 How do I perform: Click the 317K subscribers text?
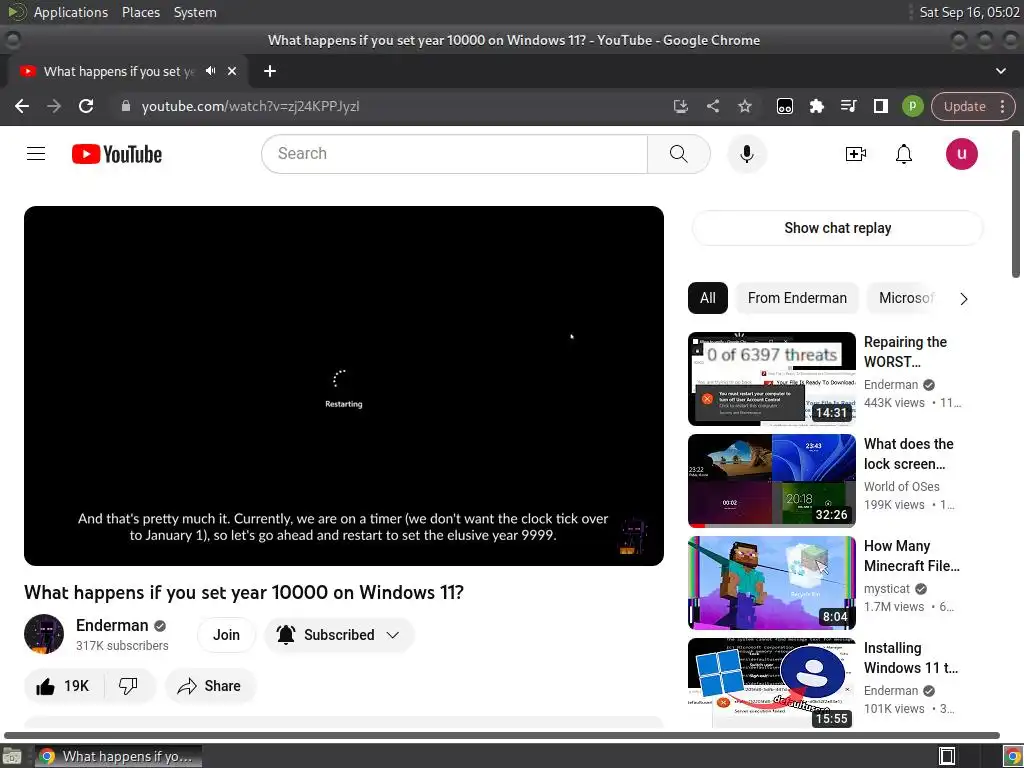tap(122, 646)
